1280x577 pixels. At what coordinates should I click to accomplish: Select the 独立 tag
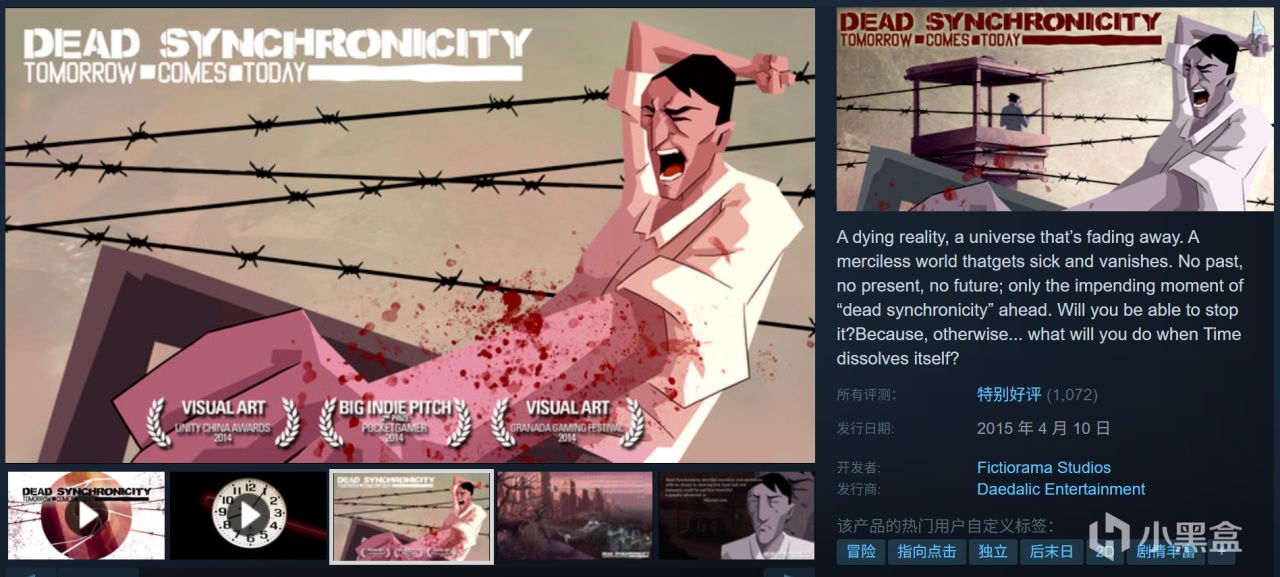[992, 551]
